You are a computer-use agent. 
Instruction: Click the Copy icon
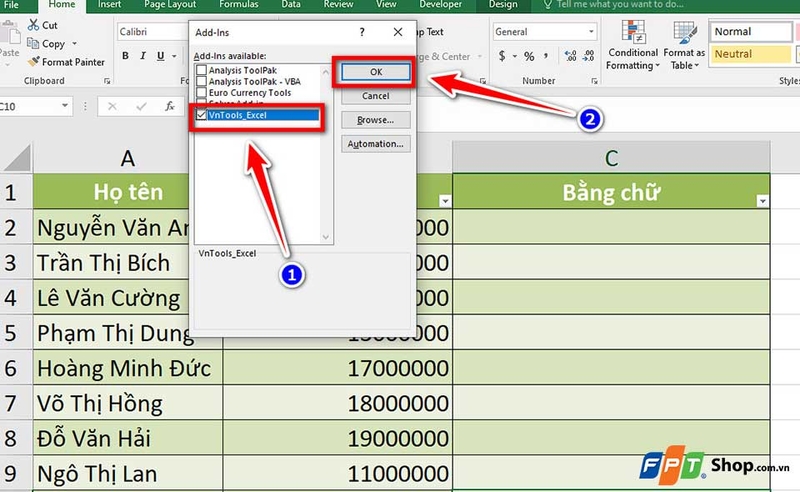point(33,43)
